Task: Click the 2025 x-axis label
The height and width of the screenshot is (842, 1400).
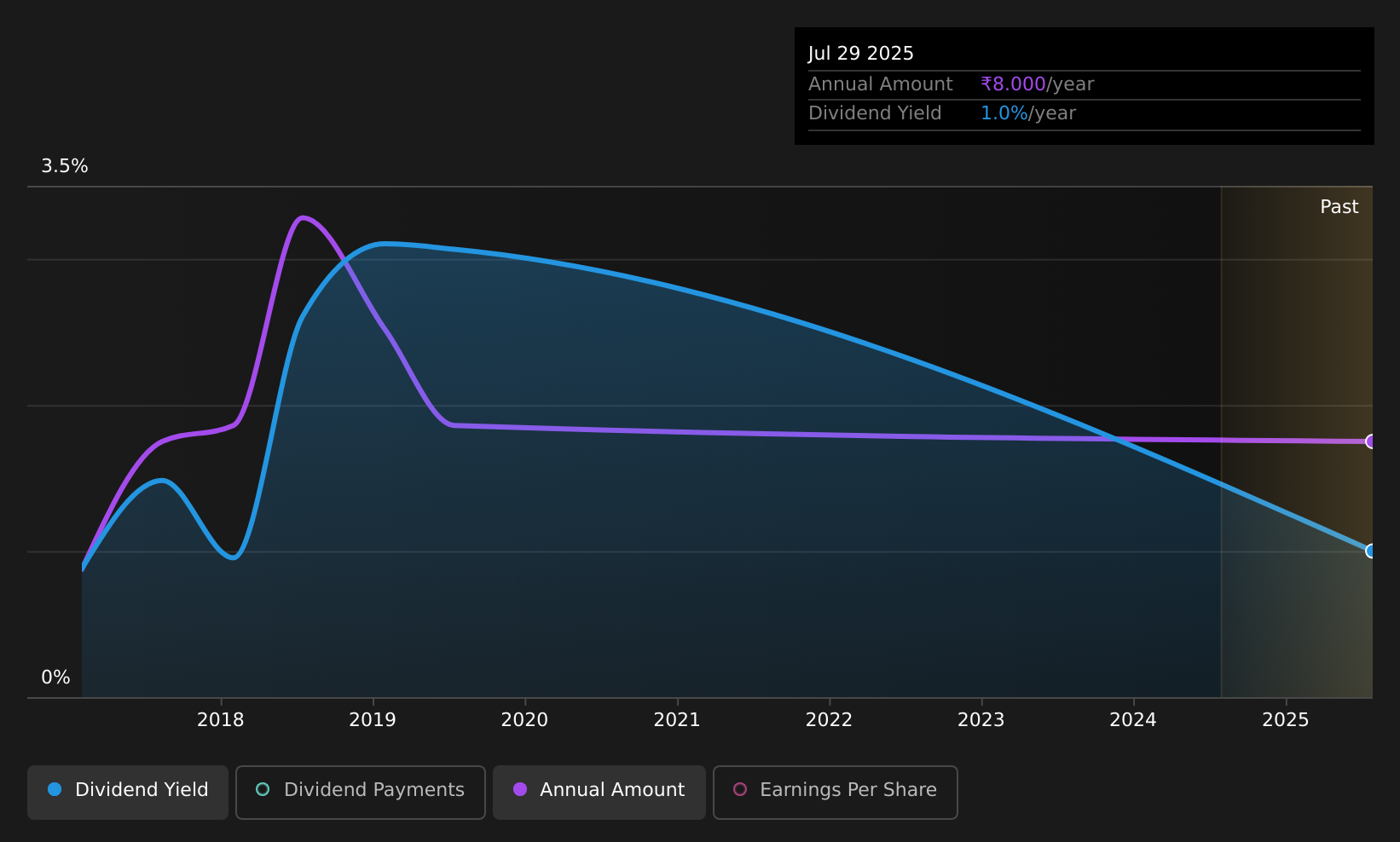Action: pyautogui.click(x=1286, y=720)
